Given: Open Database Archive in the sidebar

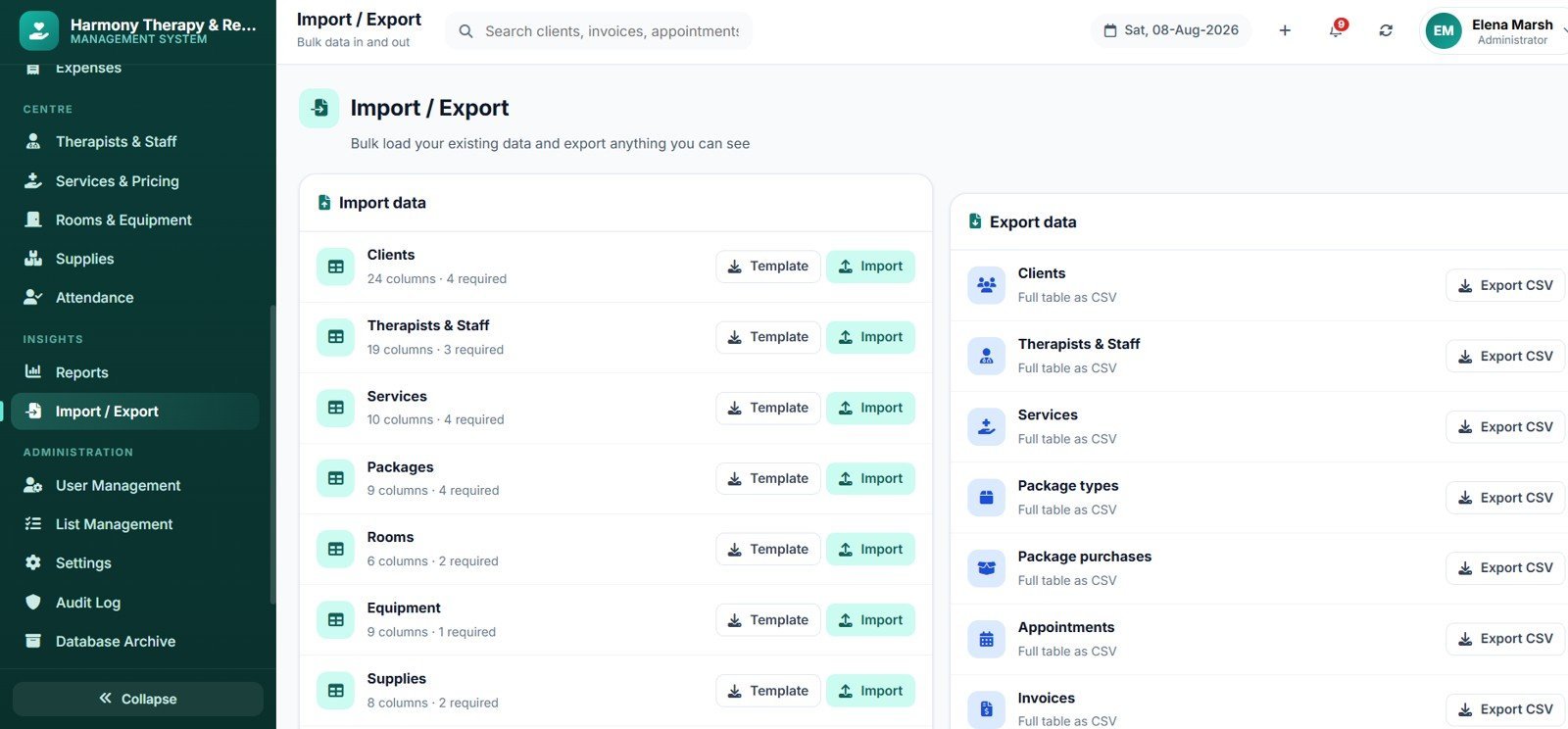Looking at the screenshot, I should coord(135,642).
